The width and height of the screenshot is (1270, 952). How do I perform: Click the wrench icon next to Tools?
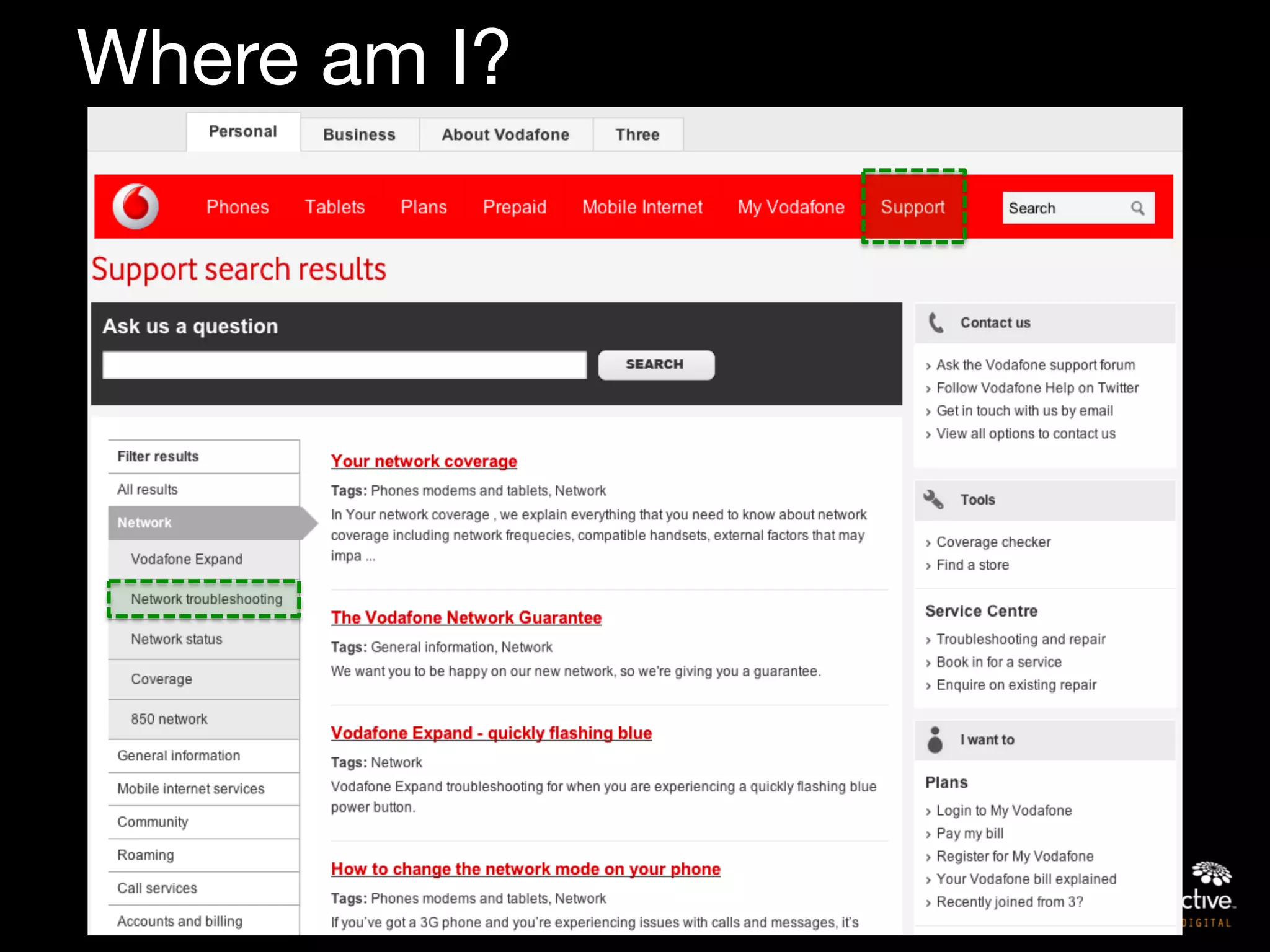[x=933, y=499]
